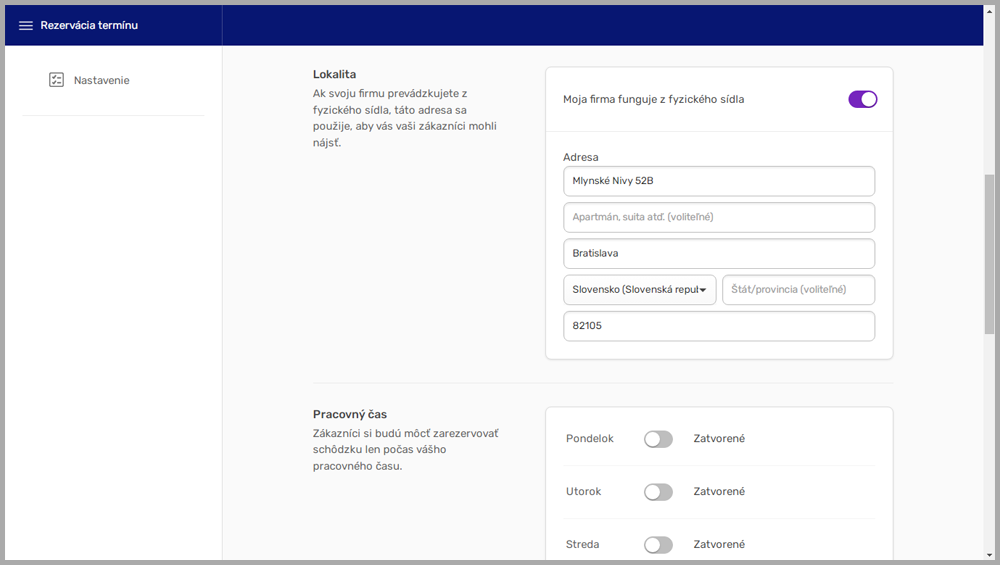Image resolution: width=1000 pixels, height=565 pixels.
Task: Click Zatvorené status beside Utorok
Action: pyautogui.click(x=719, y=492)
